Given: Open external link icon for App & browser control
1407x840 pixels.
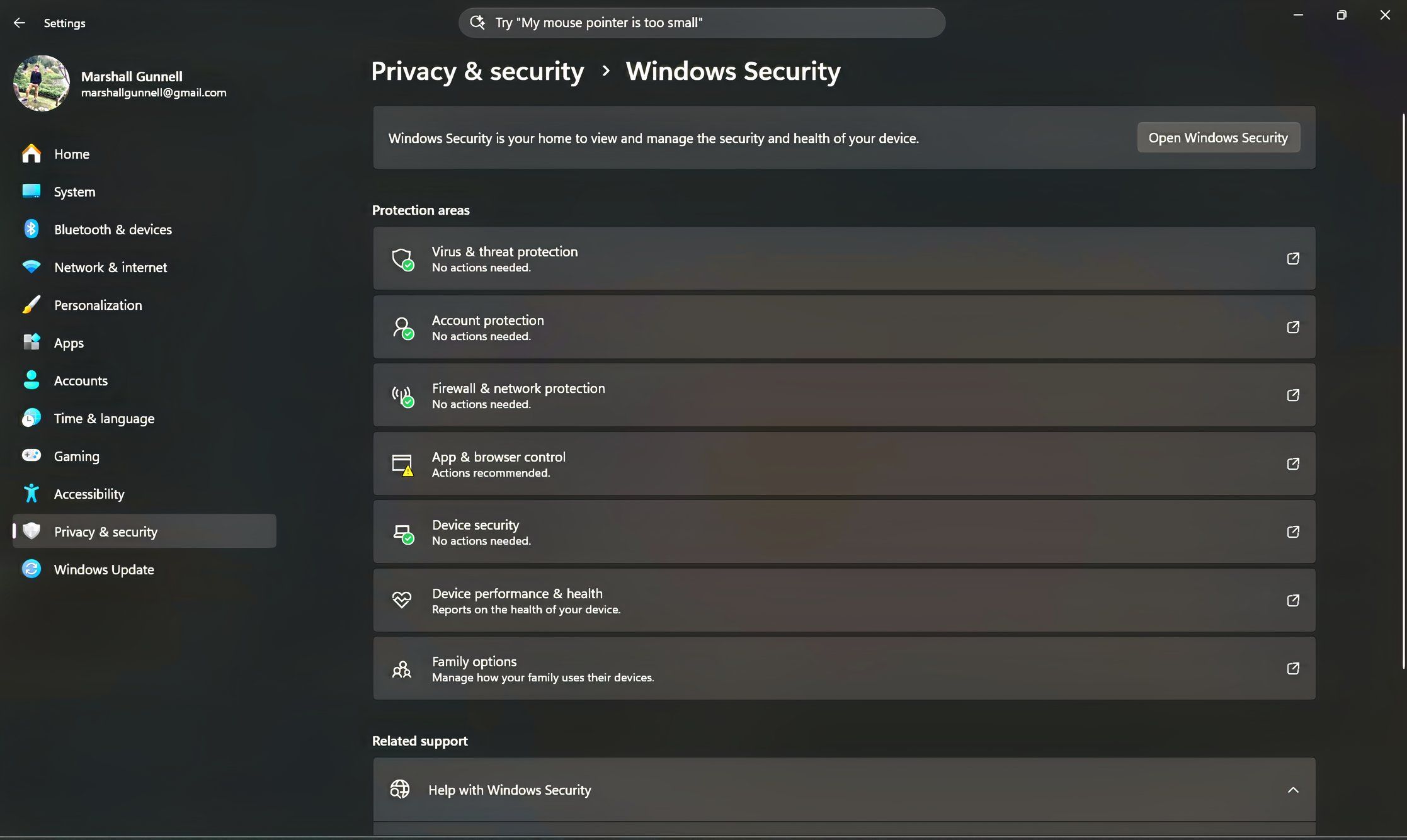Looking at the screenshot, I should pyautogui.click(x=1293, y=463).
